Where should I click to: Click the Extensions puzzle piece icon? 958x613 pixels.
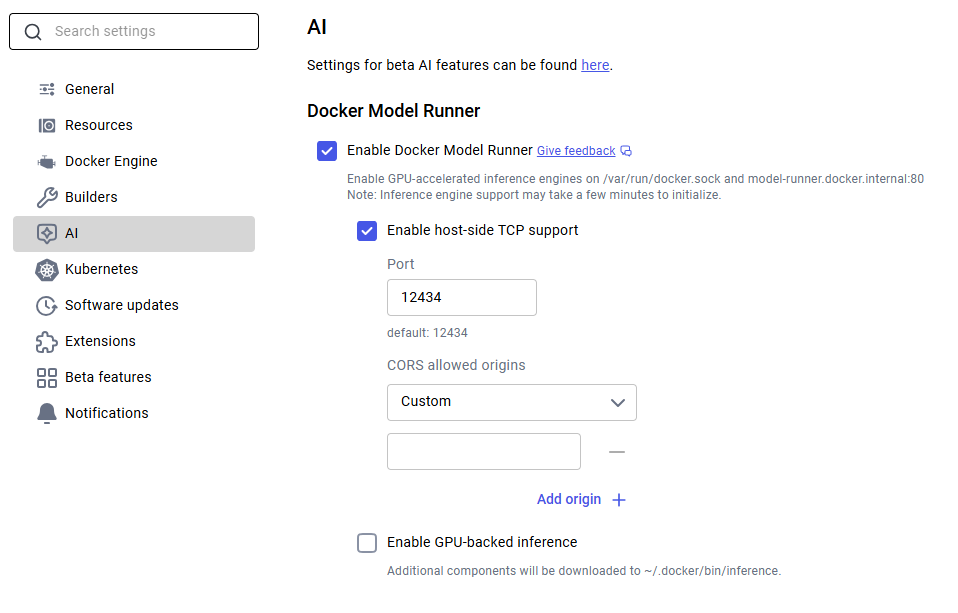(x=47, y=341)
